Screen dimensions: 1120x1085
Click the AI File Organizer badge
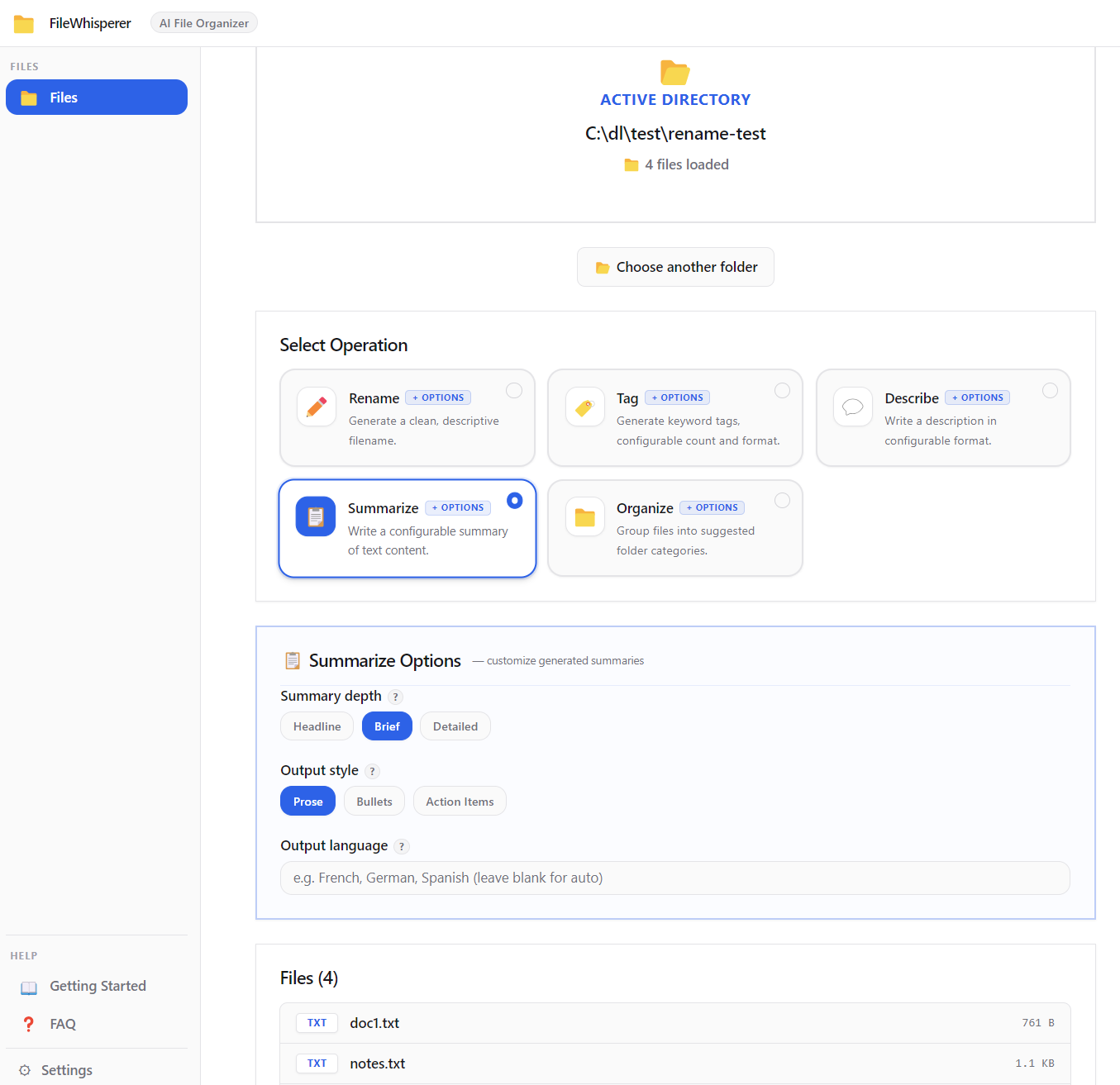click(204, 23)
